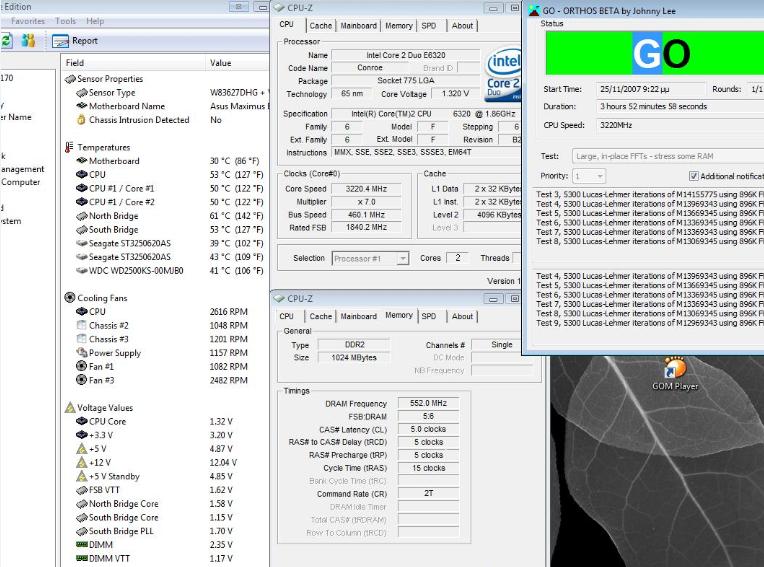Click the +5 V Standby icon
This screenshot has height=567, width=764.
[82, 476]
